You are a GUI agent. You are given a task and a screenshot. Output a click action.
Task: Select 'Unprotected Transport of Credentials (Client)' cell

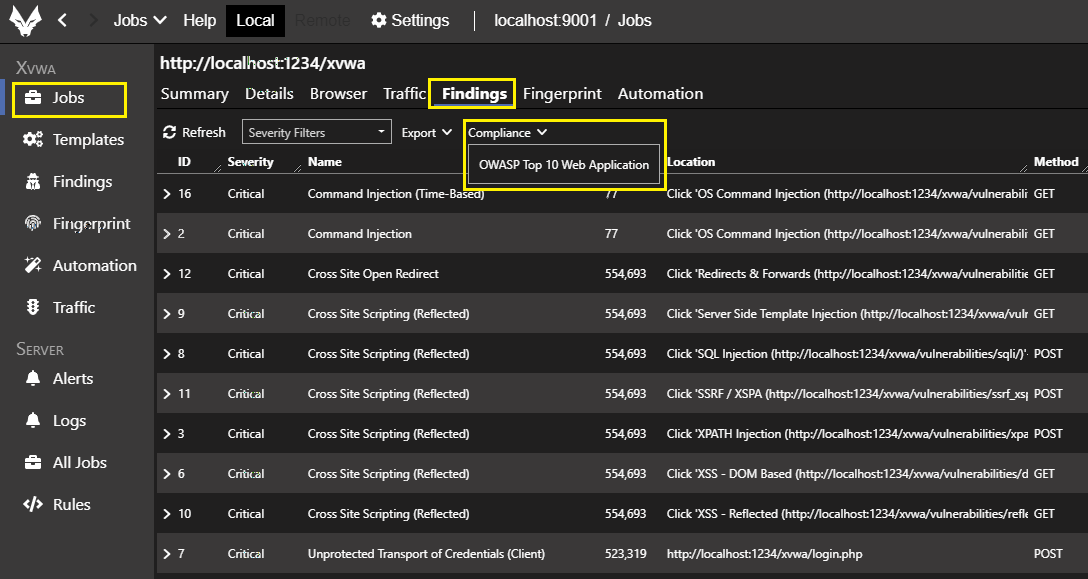(x=426, y=553)
